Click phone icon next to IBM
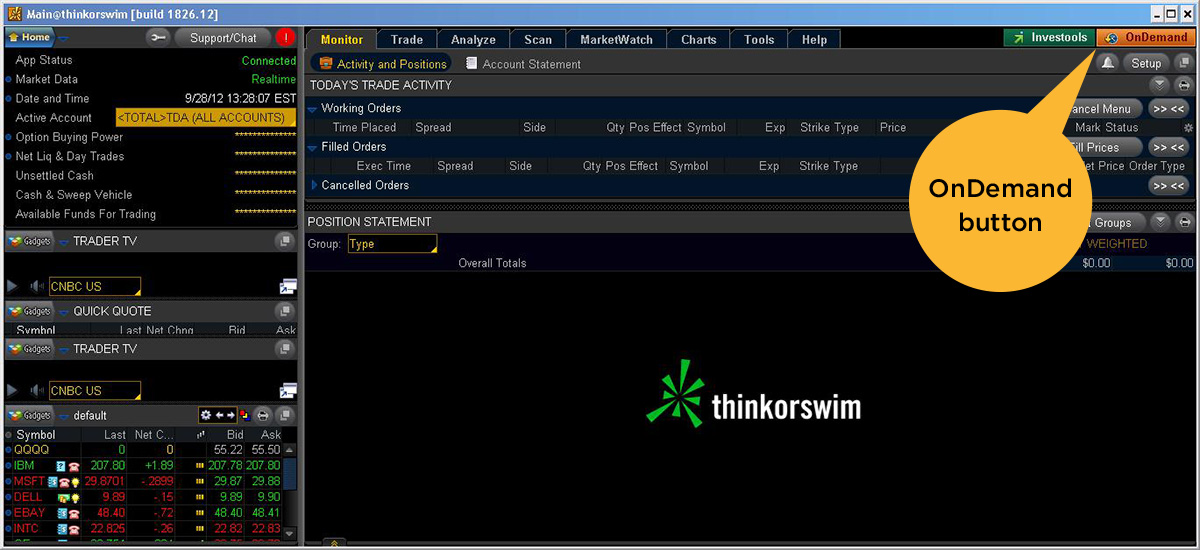 tap(74, 466)
